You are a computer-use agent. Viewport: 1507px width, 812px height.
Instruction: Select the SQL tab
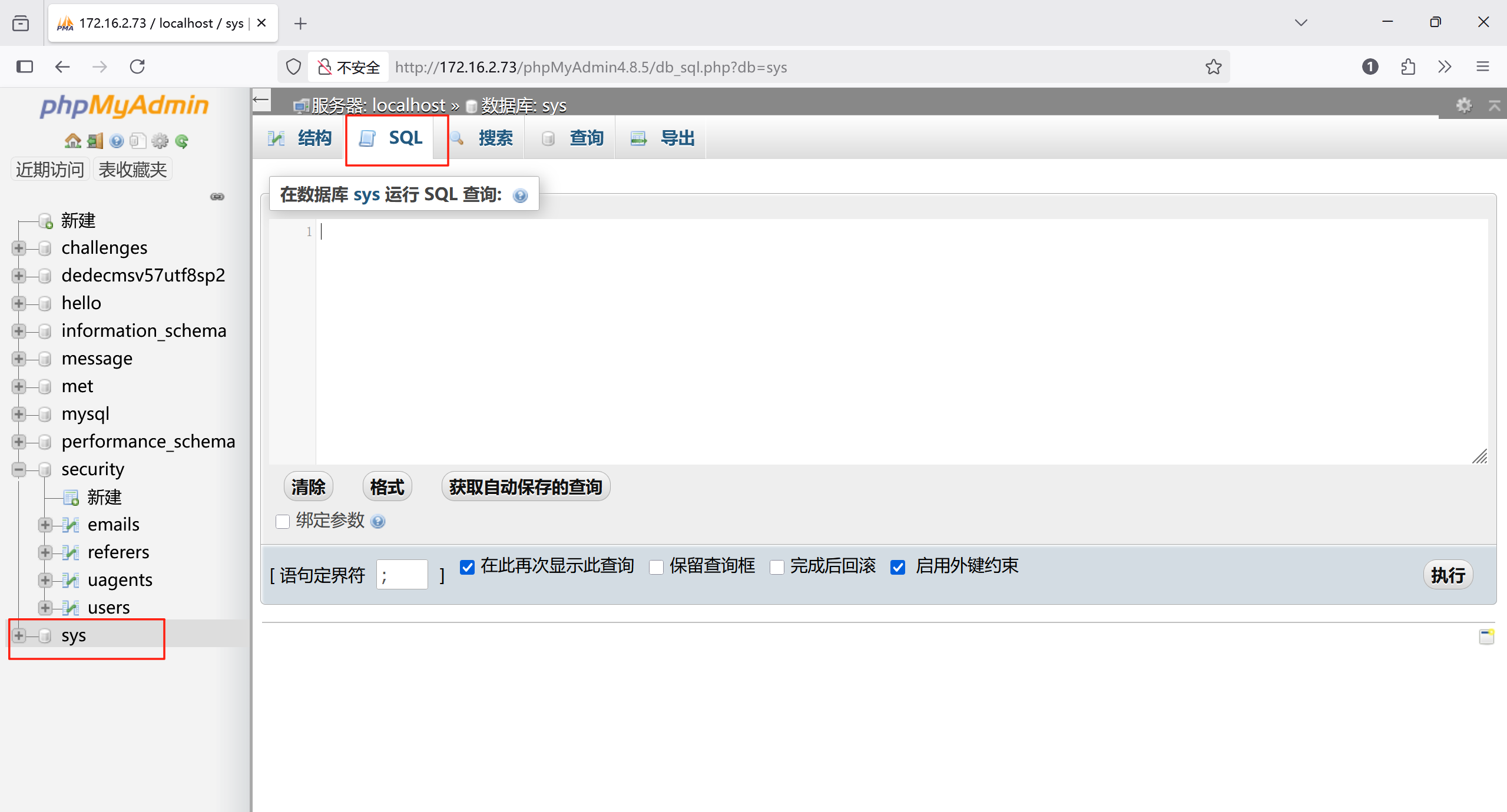pyautogui.click(x=391, y=138)
